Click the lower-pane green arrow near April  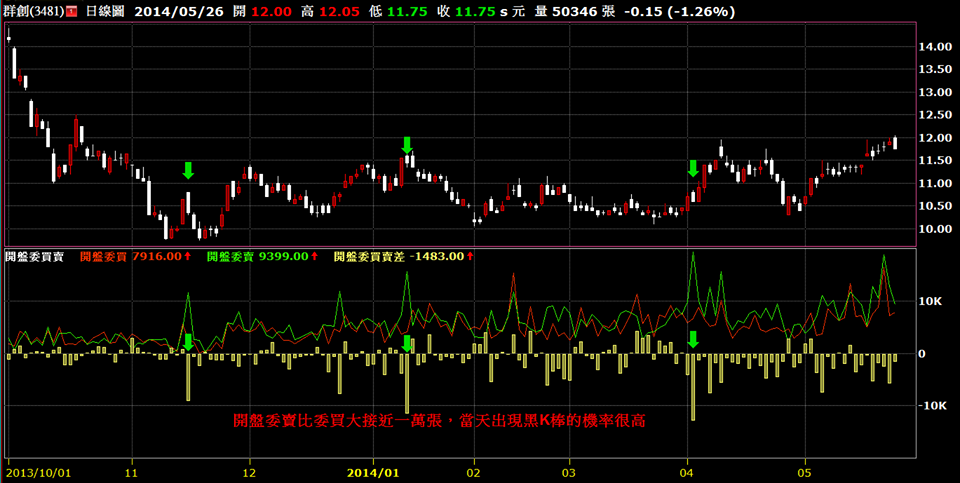[693, 340]
